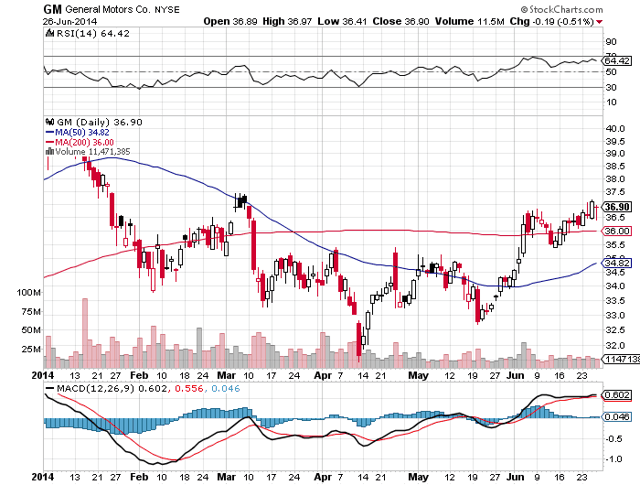Viewport: 640px width, 485px height.
Task: Click the red down arrow after Chg
Action: (x=599, y=22)
